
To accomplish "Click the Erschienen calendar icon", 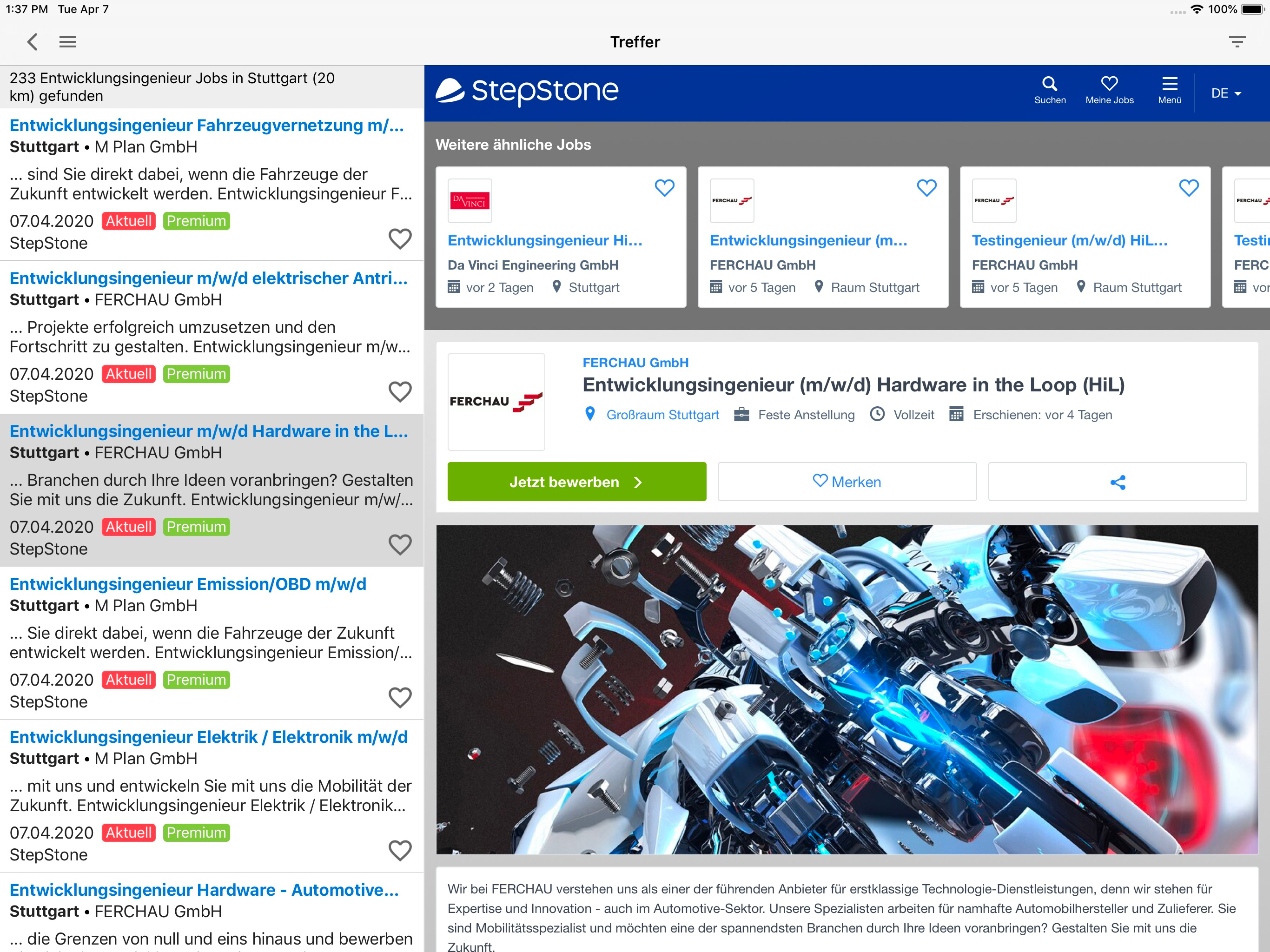I will point(956,414).
